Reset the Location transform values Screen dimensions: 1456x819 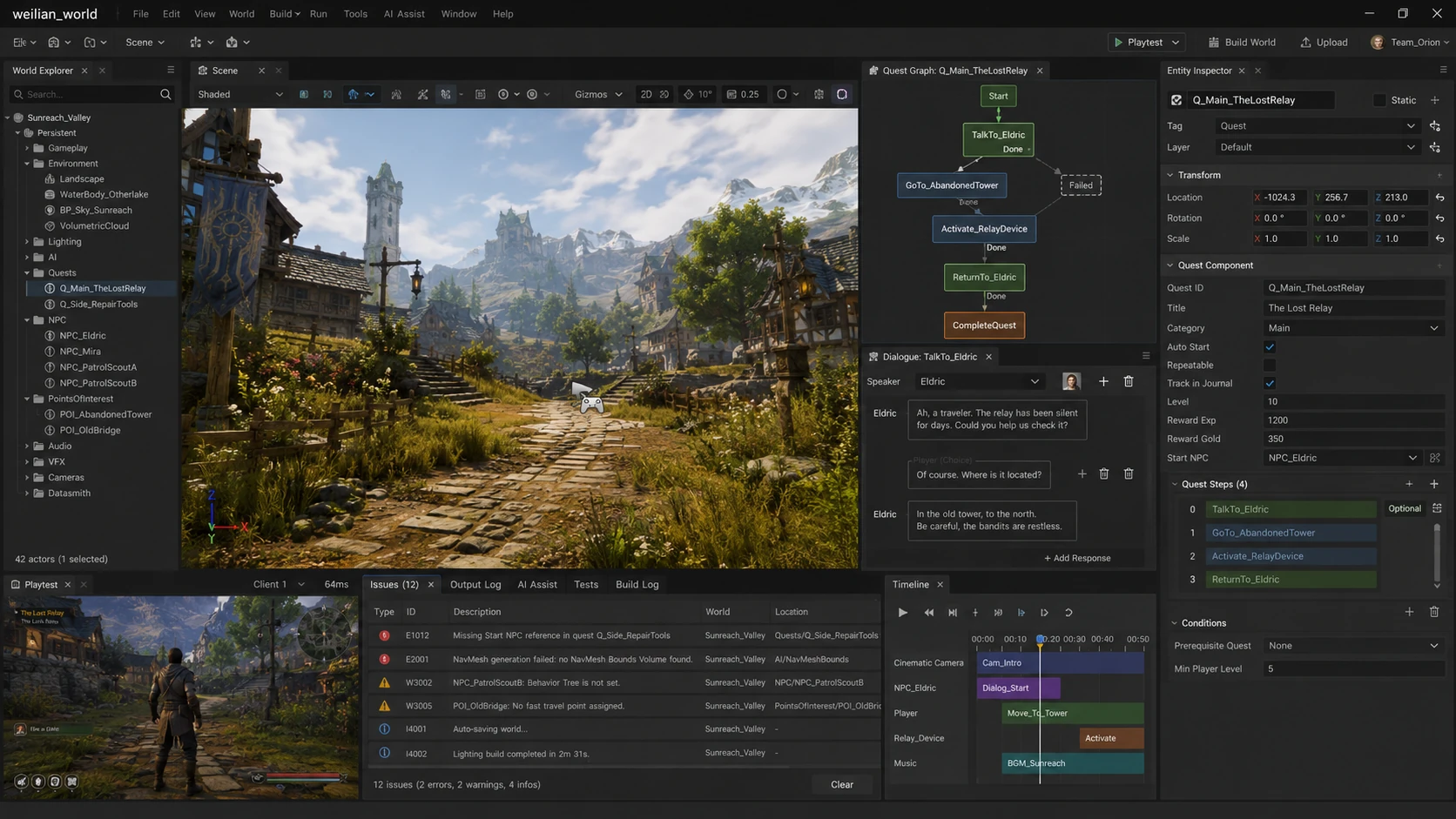pyautogui.click(x=1439, y=198)
